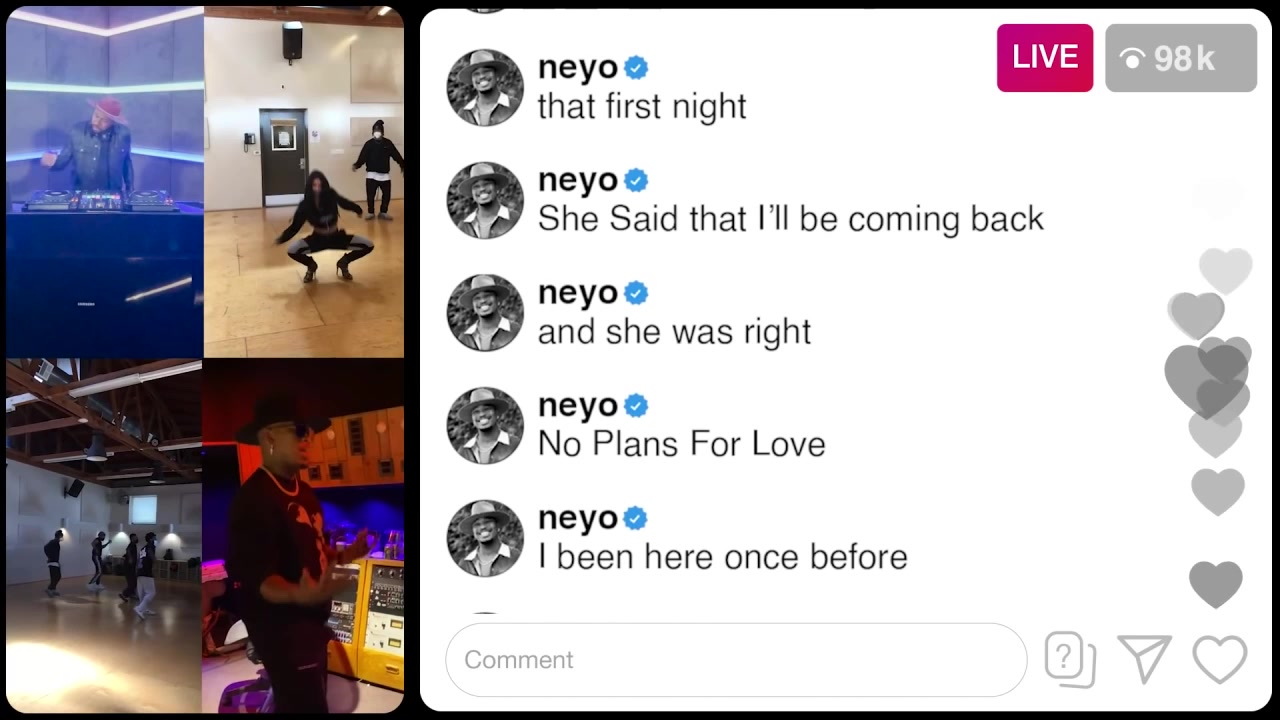1280x720 pixels.
Task: Open neyo avatar beside 'She Said that I'll be coming back'
Action: tap(485, 200)
